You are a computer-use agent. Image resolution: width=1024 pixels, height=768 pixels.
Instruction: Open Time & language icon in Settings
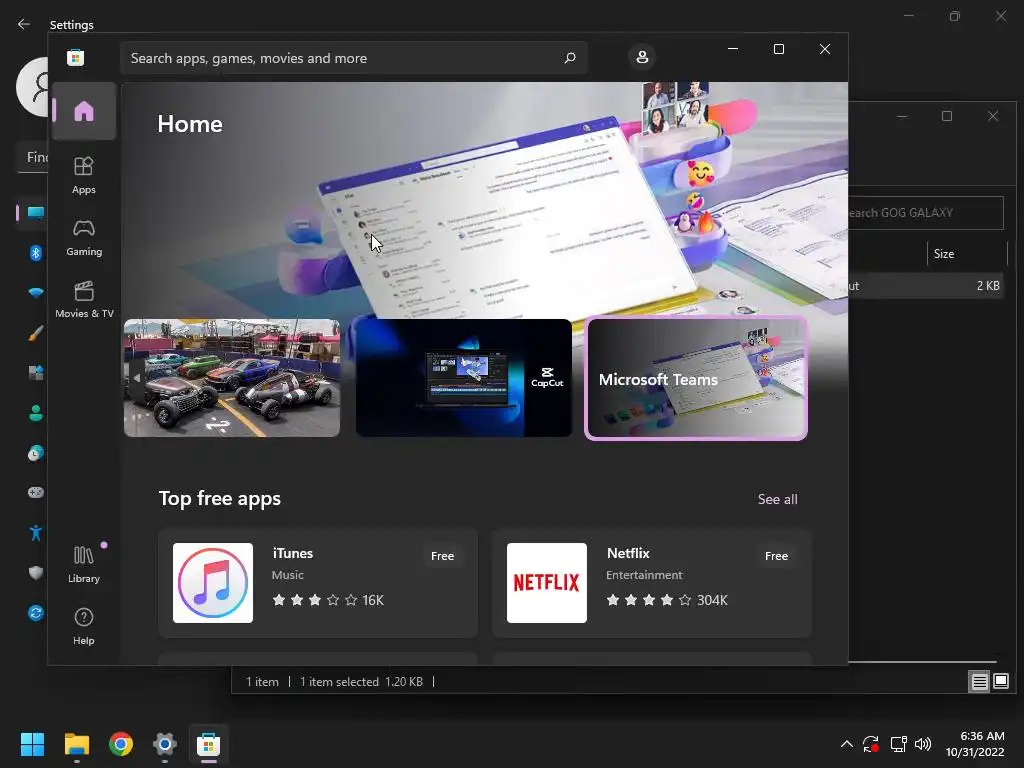point(36,453)
